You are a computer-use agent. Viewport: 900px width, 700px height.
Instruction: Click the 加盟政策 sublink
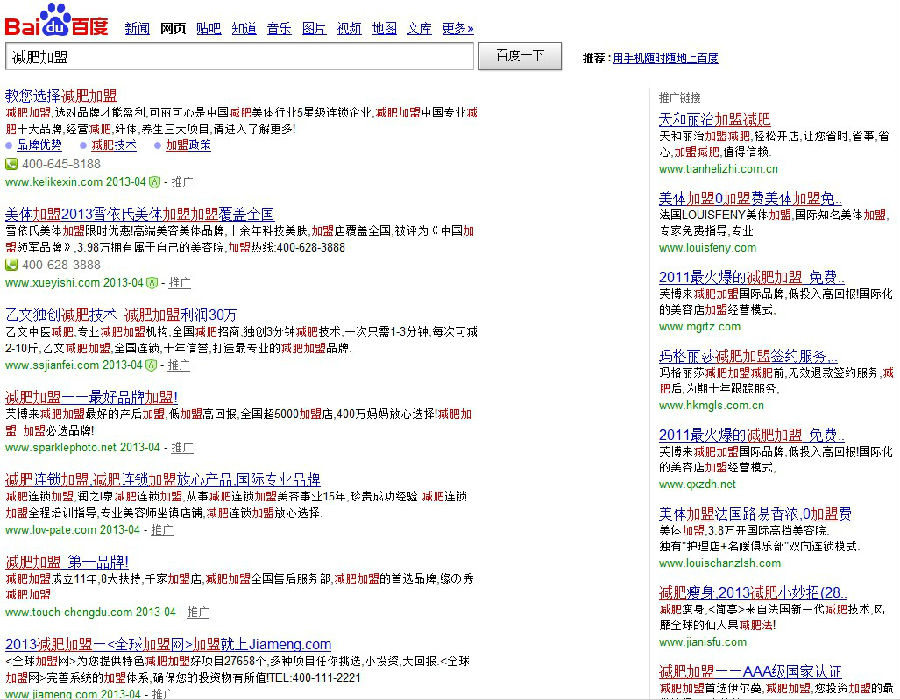point(188,145)
